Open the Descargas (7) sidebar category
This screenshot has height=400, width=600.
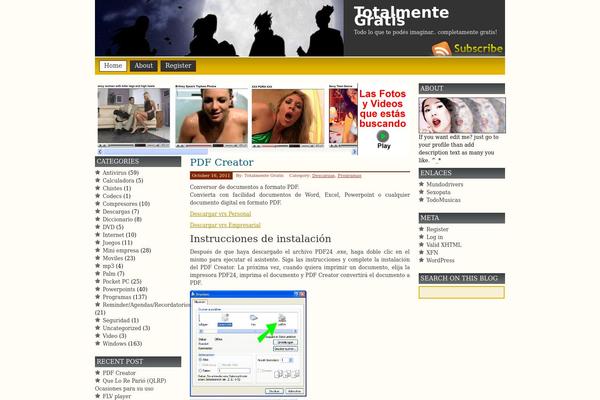[121, 211]
